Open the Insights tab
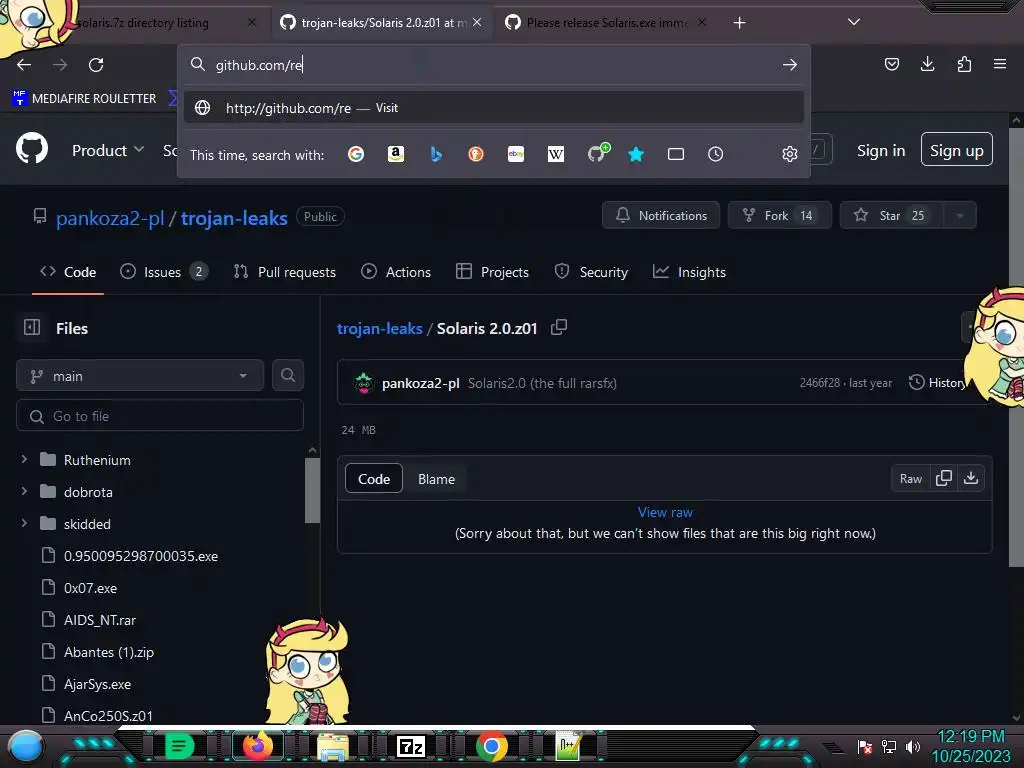 [x=689, y=272]
